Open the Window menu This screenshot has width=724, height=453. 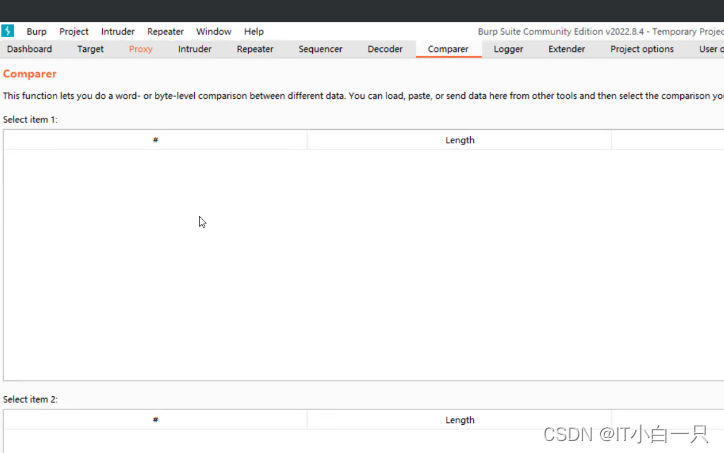[214, 31]
